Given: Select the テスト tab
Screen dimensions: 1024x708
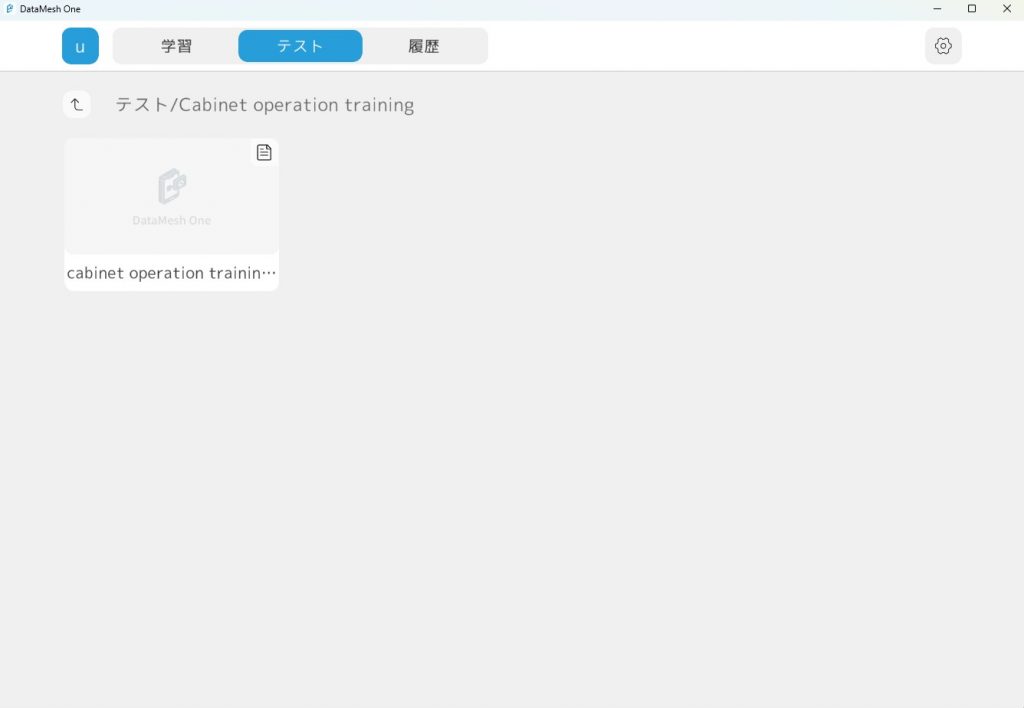Looking at the screenshot, I should (300, 46).
